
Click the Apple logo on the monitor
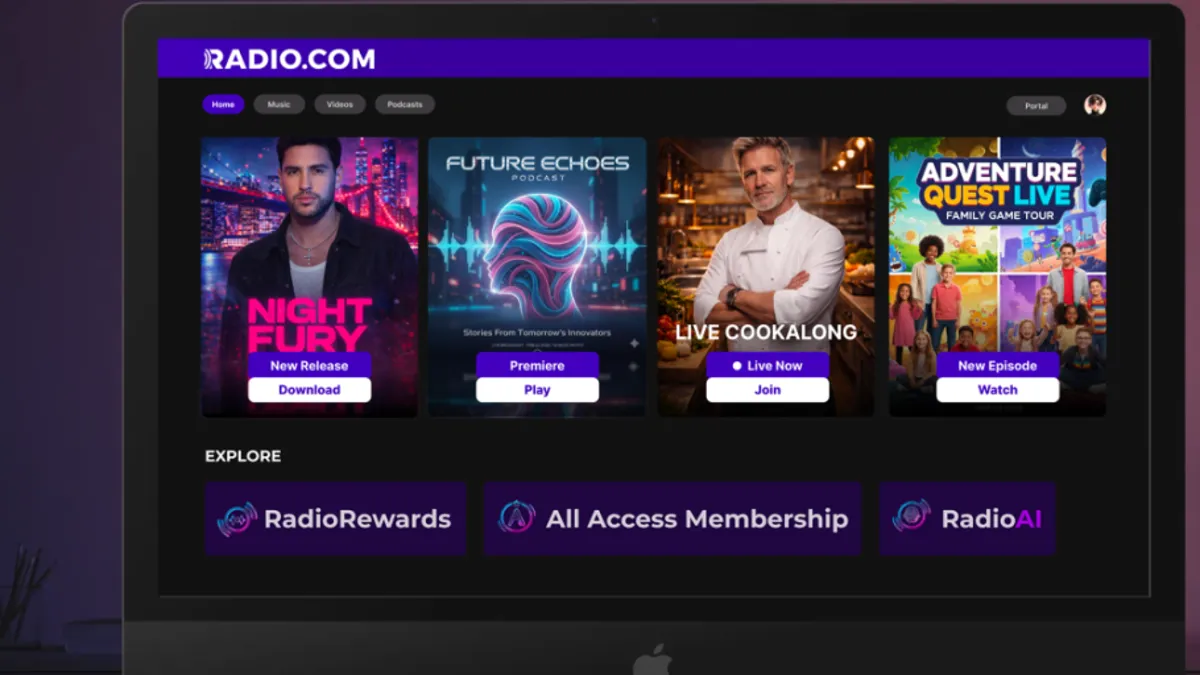[x=652, y=660]
